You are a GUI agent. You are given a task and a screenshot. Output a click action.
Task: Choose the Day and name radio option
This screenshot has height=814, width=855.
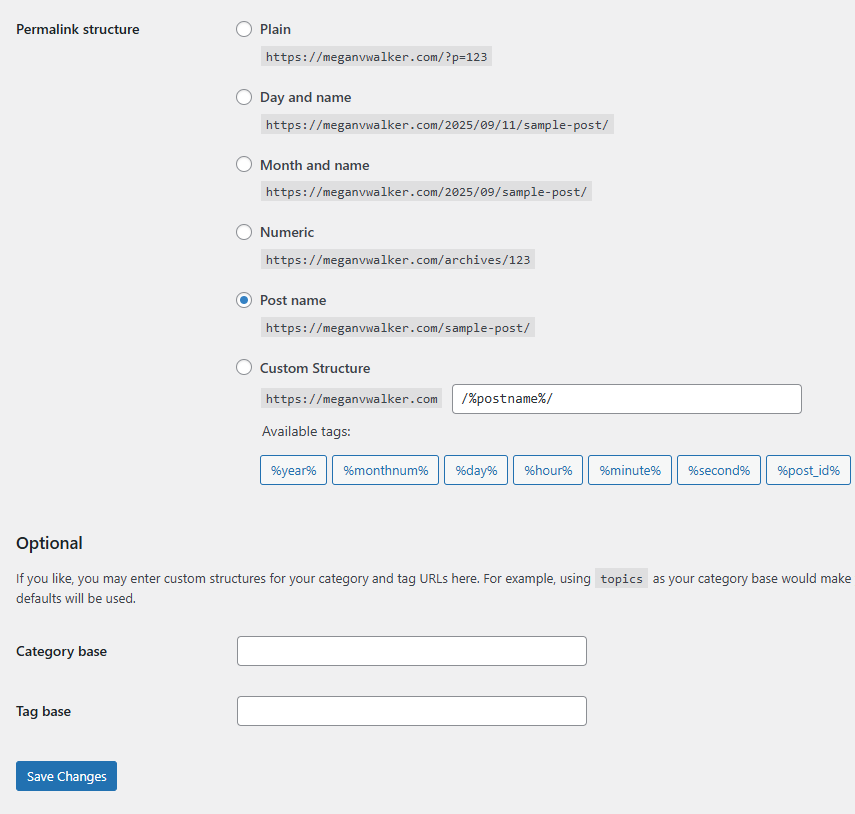(244, 97)
